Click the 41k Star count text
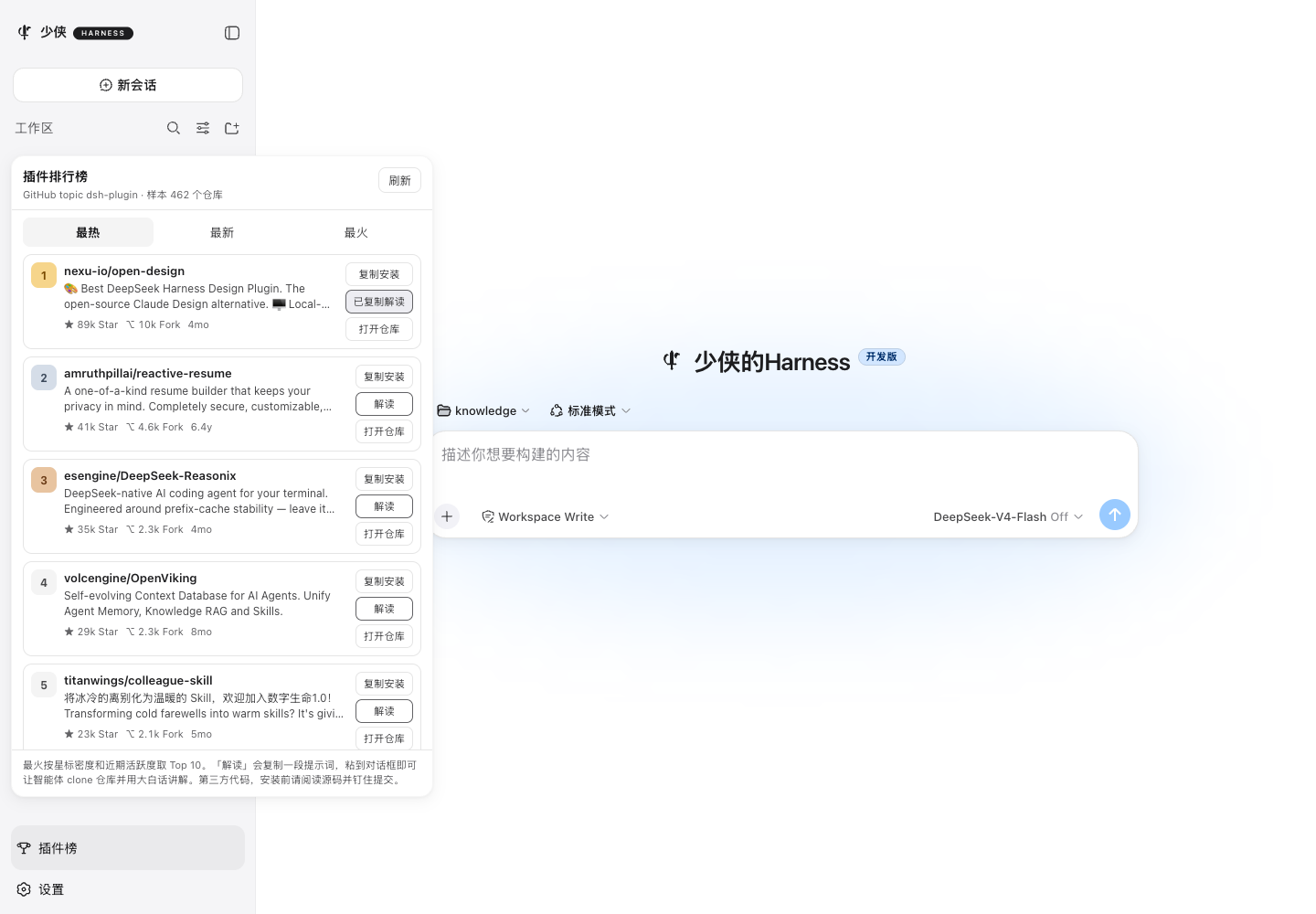The image size is (1316, 914). click(91, 427)
